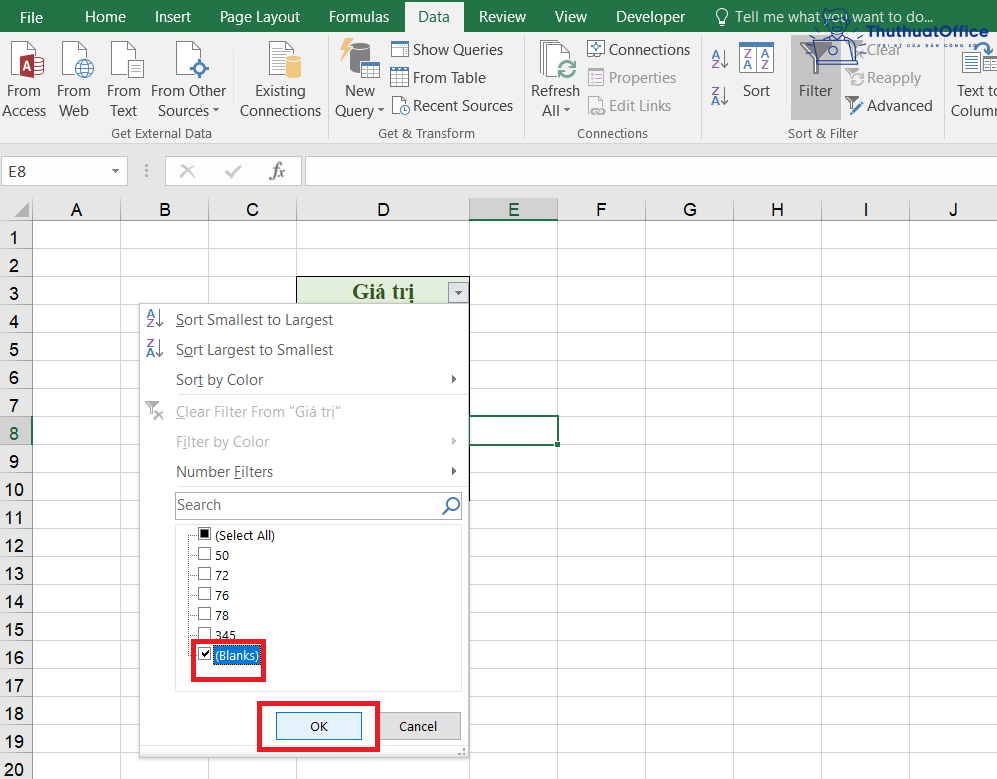Open the Connections dialog
Image resolution: width=997 pixels, height=779 pixels.
(x=638, y=48)
